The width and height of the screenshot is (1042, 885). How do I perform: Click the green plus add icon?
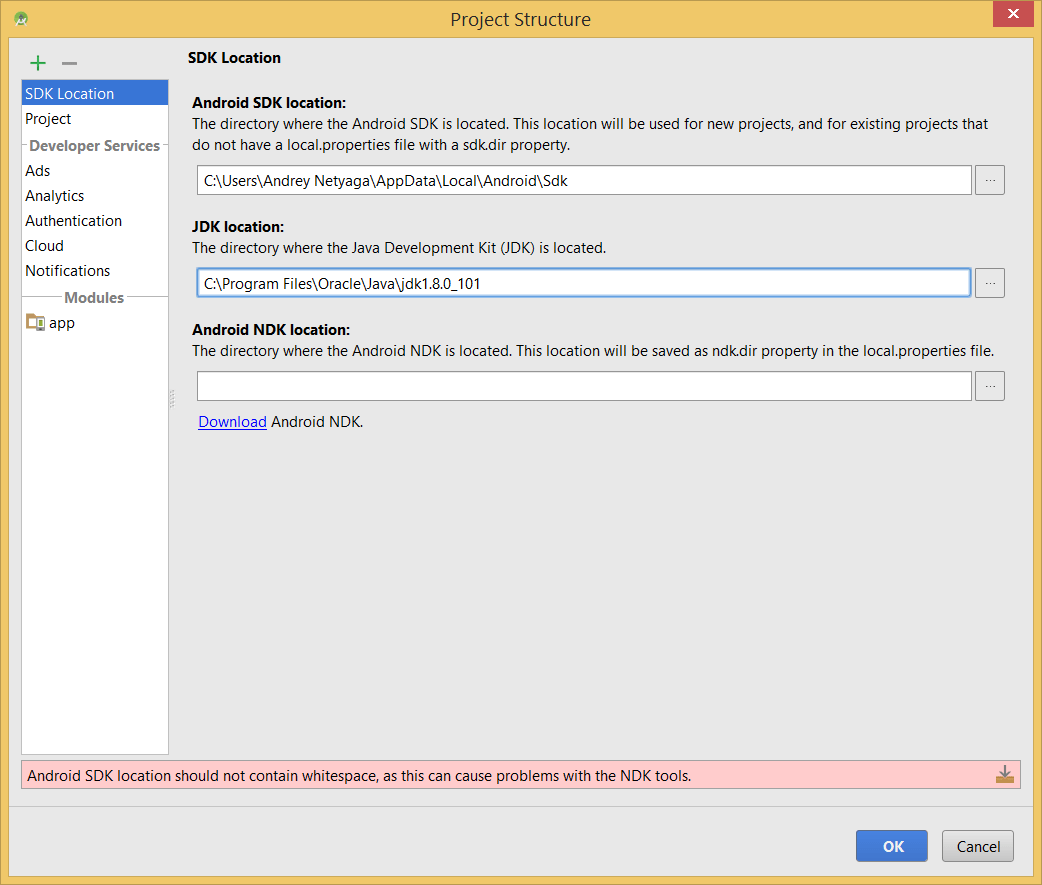[38, 63]
